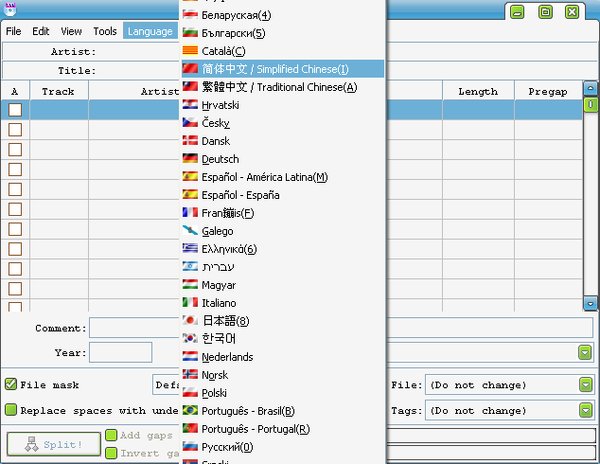The height and width of the screenshot is (464, 600).
Task: Click the Danish flag next to Dansk
Action: click(190, 140)
